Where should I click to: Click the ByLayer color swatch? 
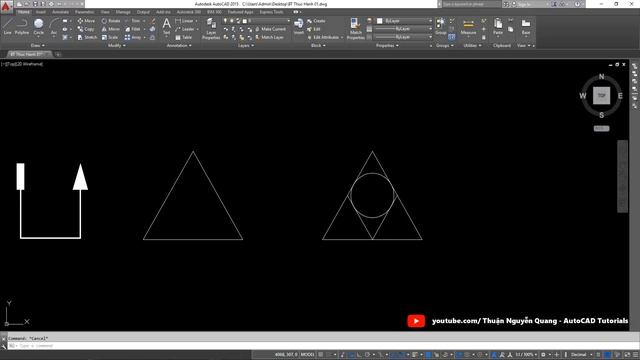coord(380,21)
